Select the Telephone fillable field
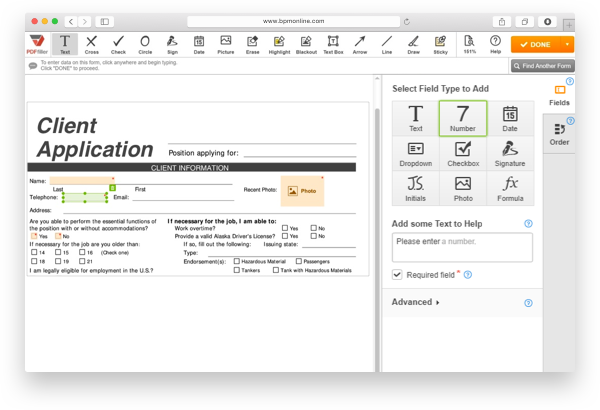Viewport: 600px width, 410px height. point(85,198)
